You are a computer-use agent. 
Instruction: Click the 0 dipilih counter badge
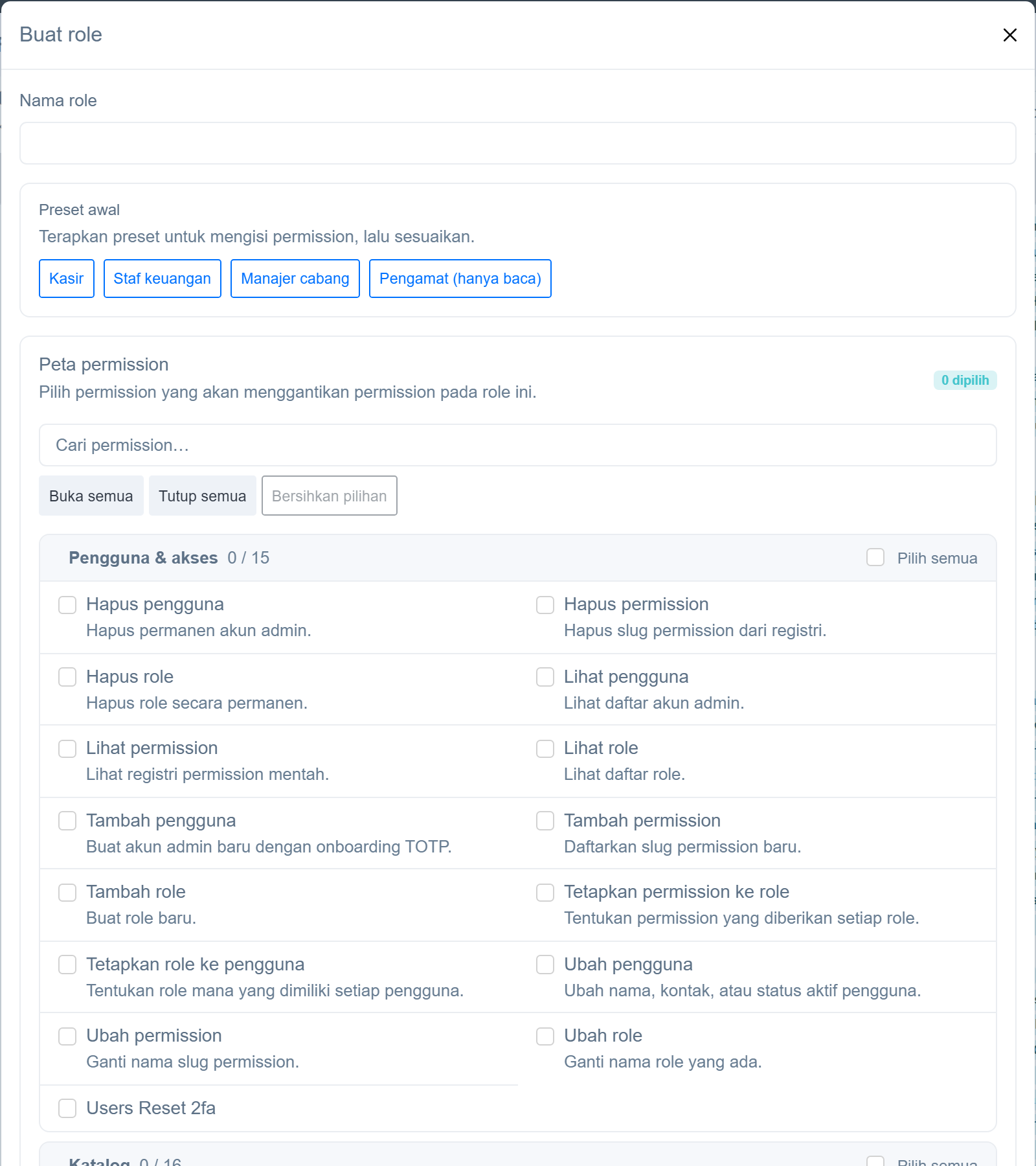tap(965, 380)
